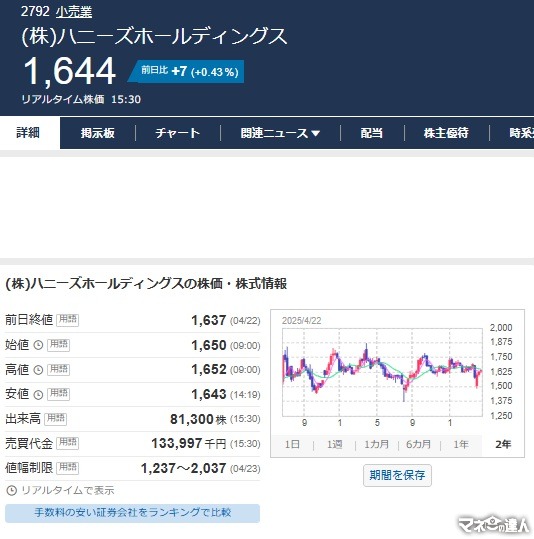Click the 安値 value 1,643
The height and width of the screenshot is (539, 534).
209,394
